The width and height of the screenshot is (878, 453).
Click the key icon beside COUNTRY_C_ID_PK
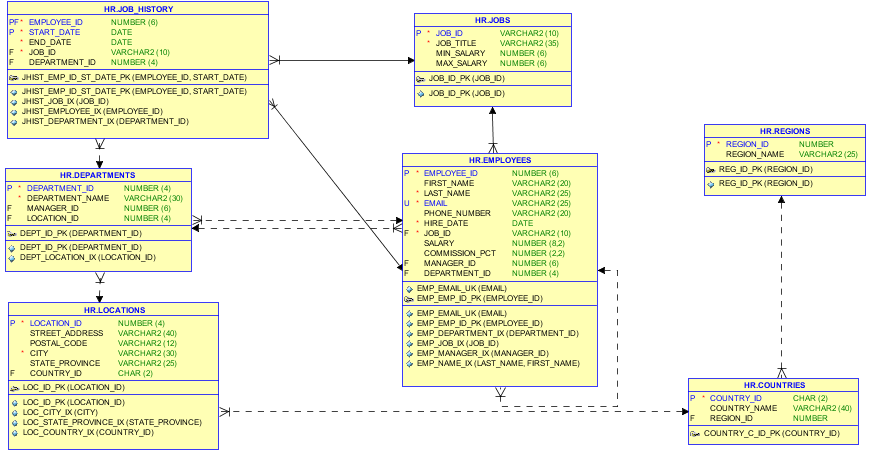pos(695,433)
